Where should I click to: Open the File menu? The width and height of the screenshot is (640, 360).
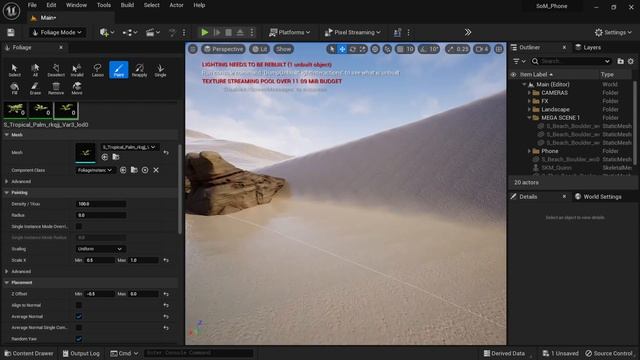(32, 5)
